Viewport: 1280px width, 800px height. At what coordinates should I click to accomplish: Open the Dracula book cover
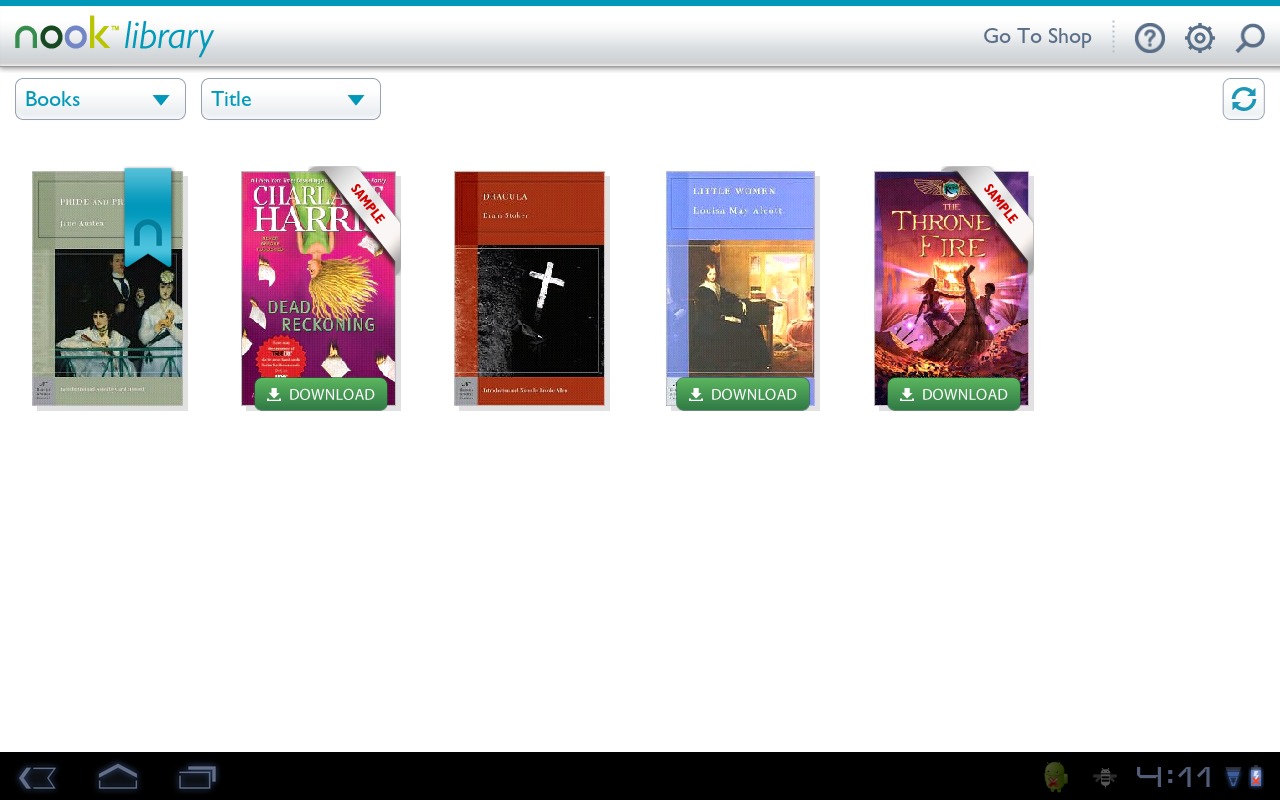(x=529, y=288)
